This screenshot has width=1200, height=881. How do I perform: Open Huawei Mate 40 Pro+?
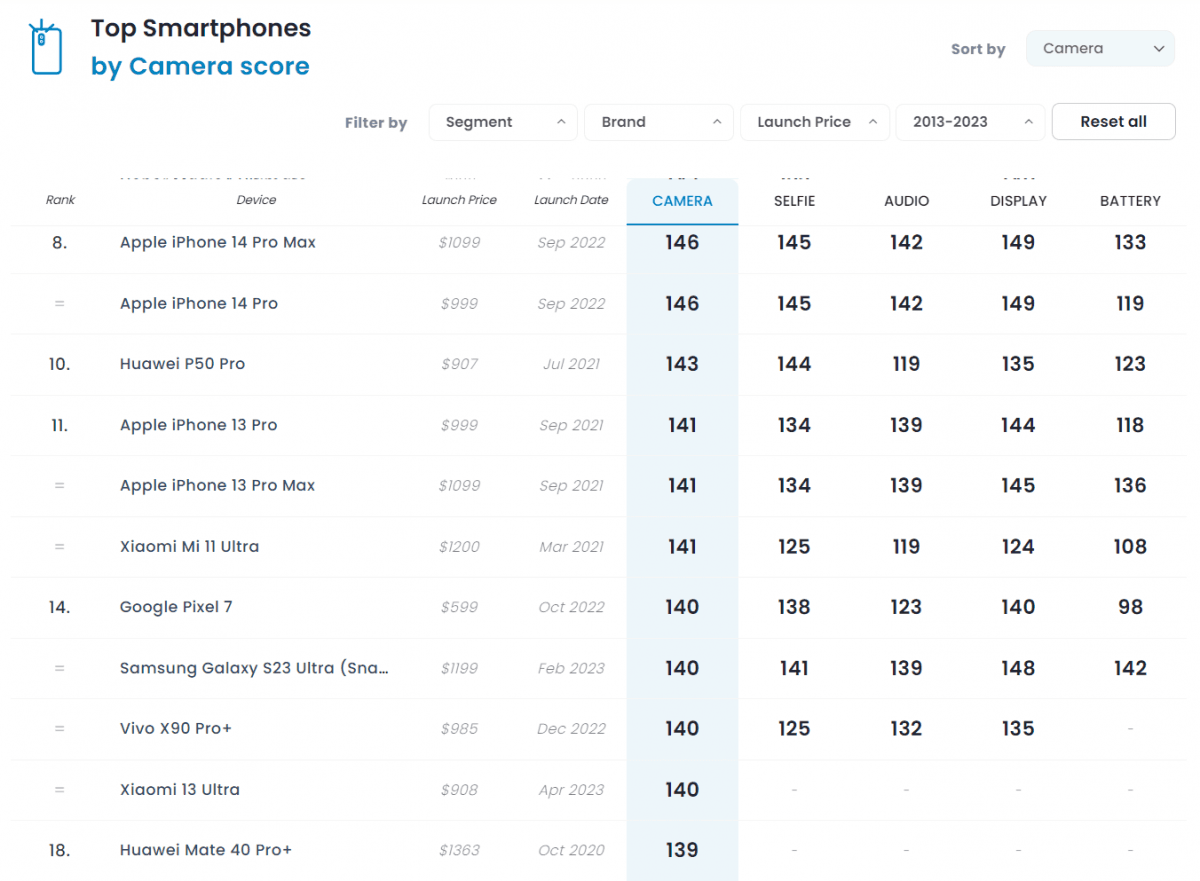tap(206, 850)
